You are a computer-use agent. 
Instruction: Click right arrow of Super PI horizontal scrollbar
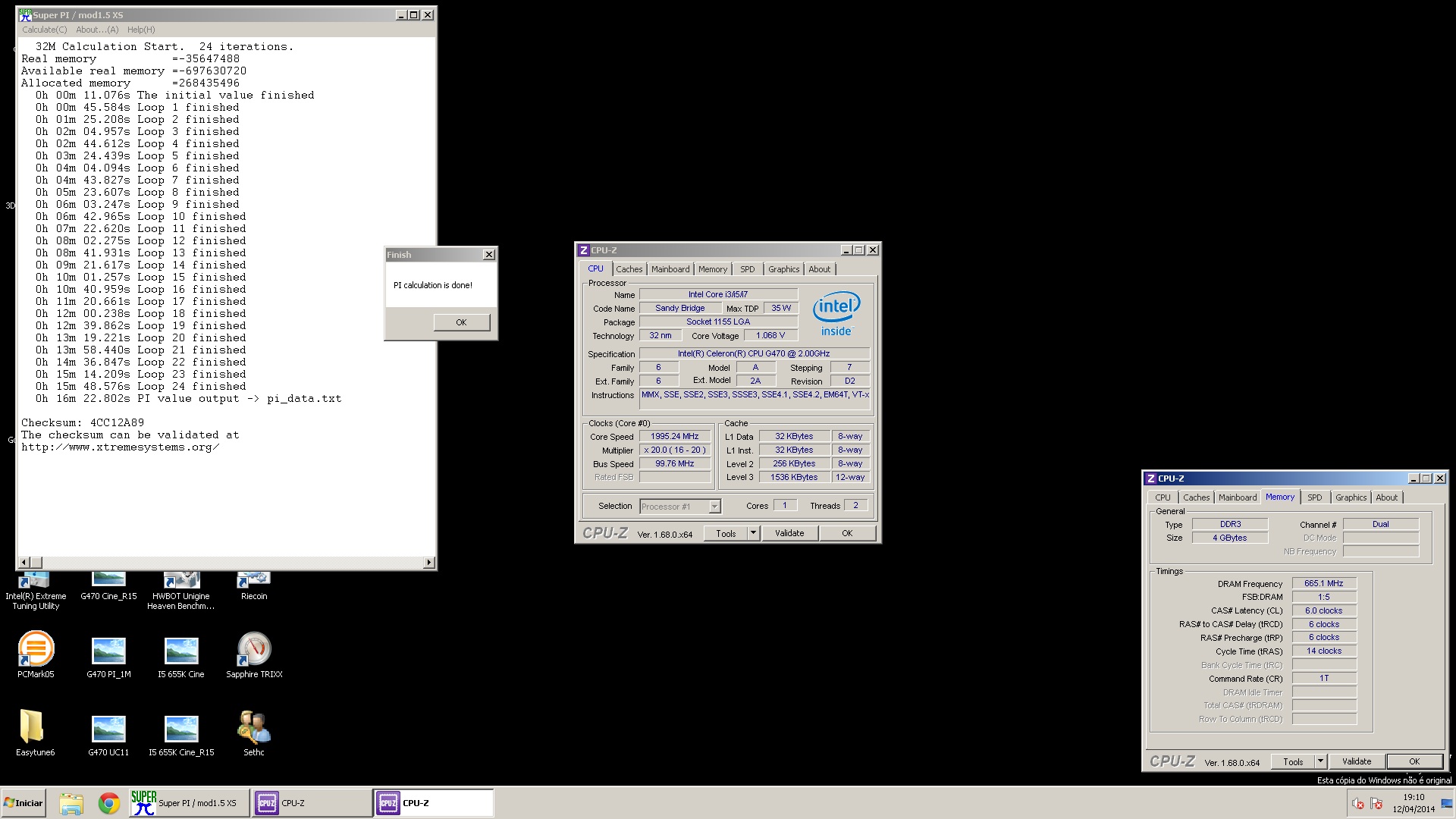point(429,562)
